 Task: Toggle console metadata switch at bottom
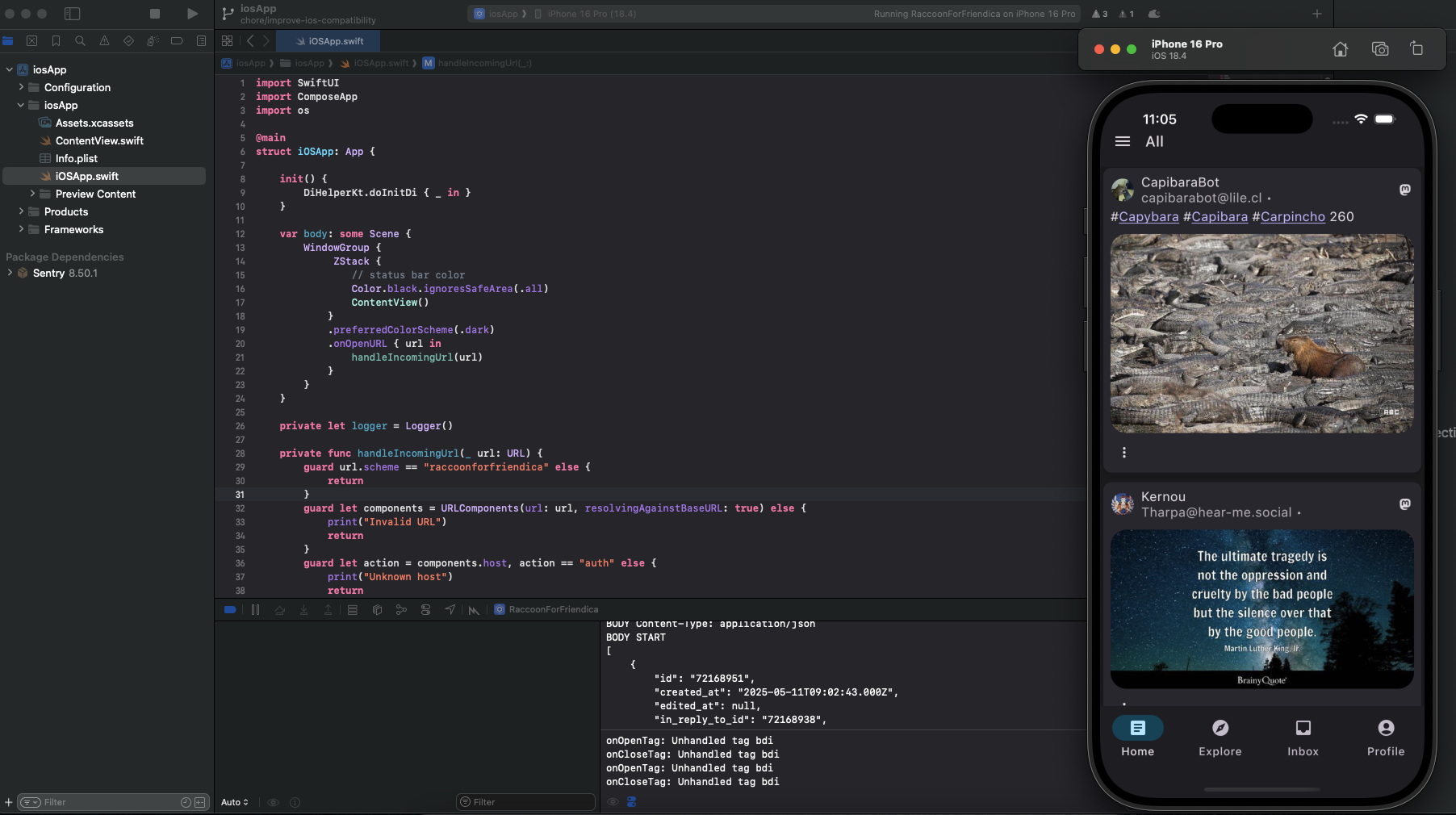pos(631,802)
